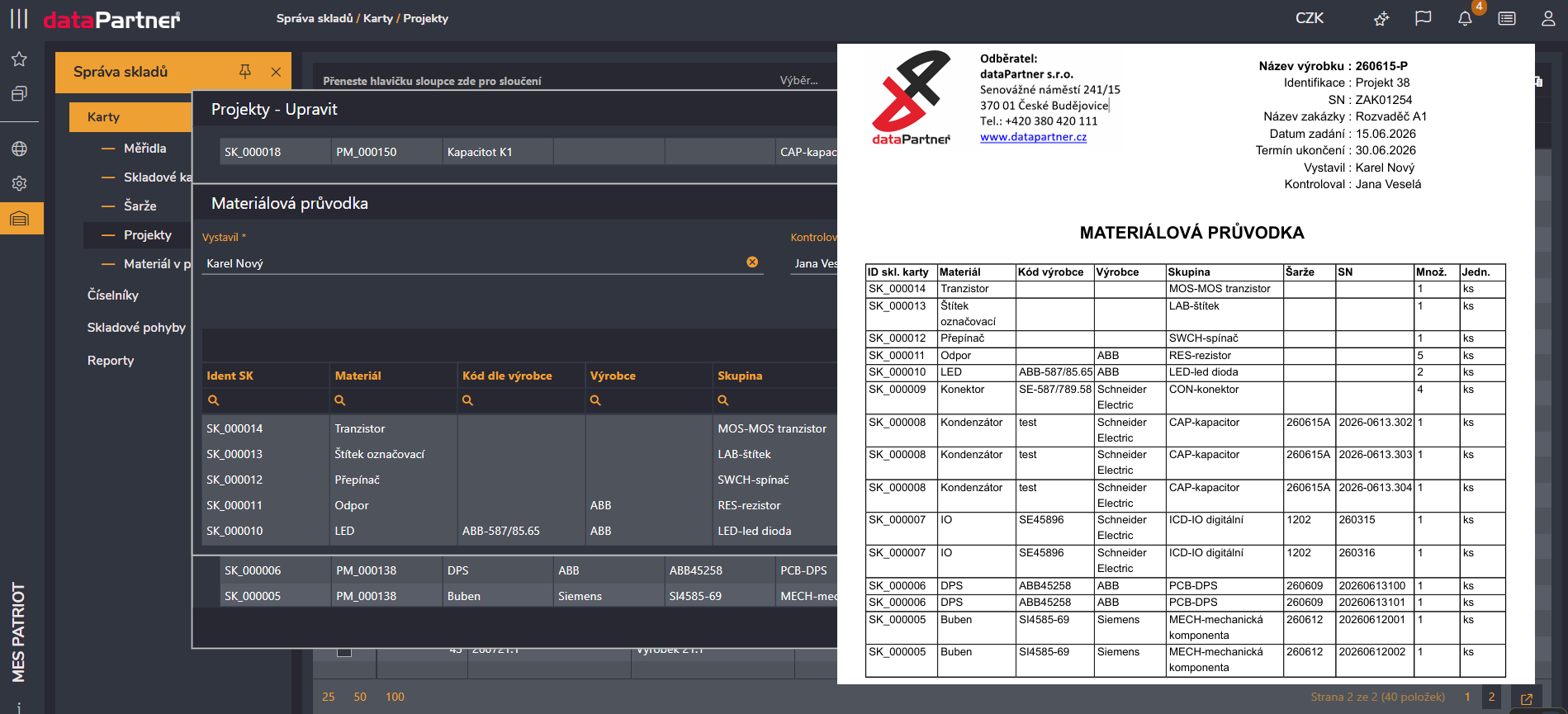Click search icon under Výrobce column
The width and height of the screenshot is (1568, 714).
595,400
